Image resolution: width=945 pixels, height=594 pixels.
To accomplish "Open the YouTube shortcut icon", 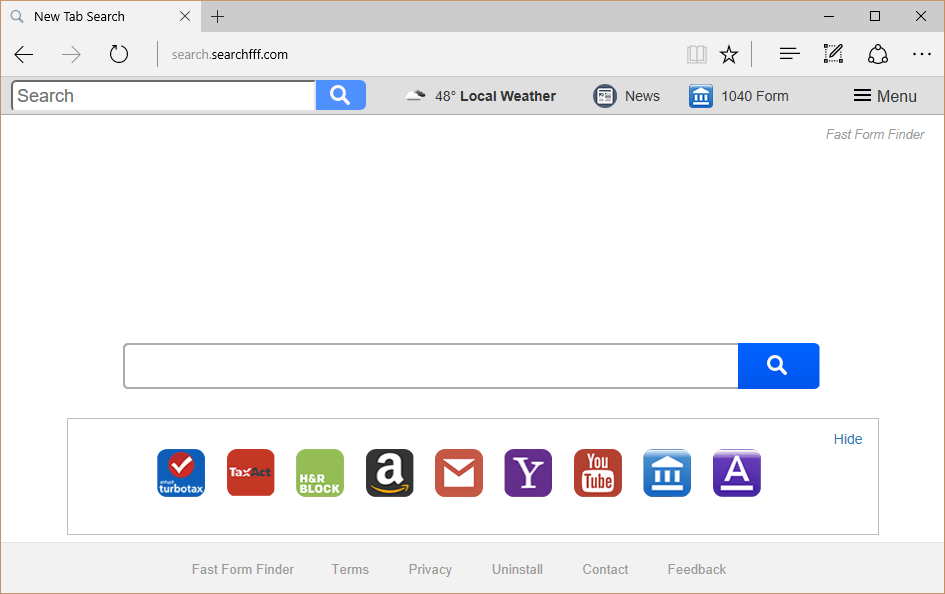I will [x=598, y=473].
